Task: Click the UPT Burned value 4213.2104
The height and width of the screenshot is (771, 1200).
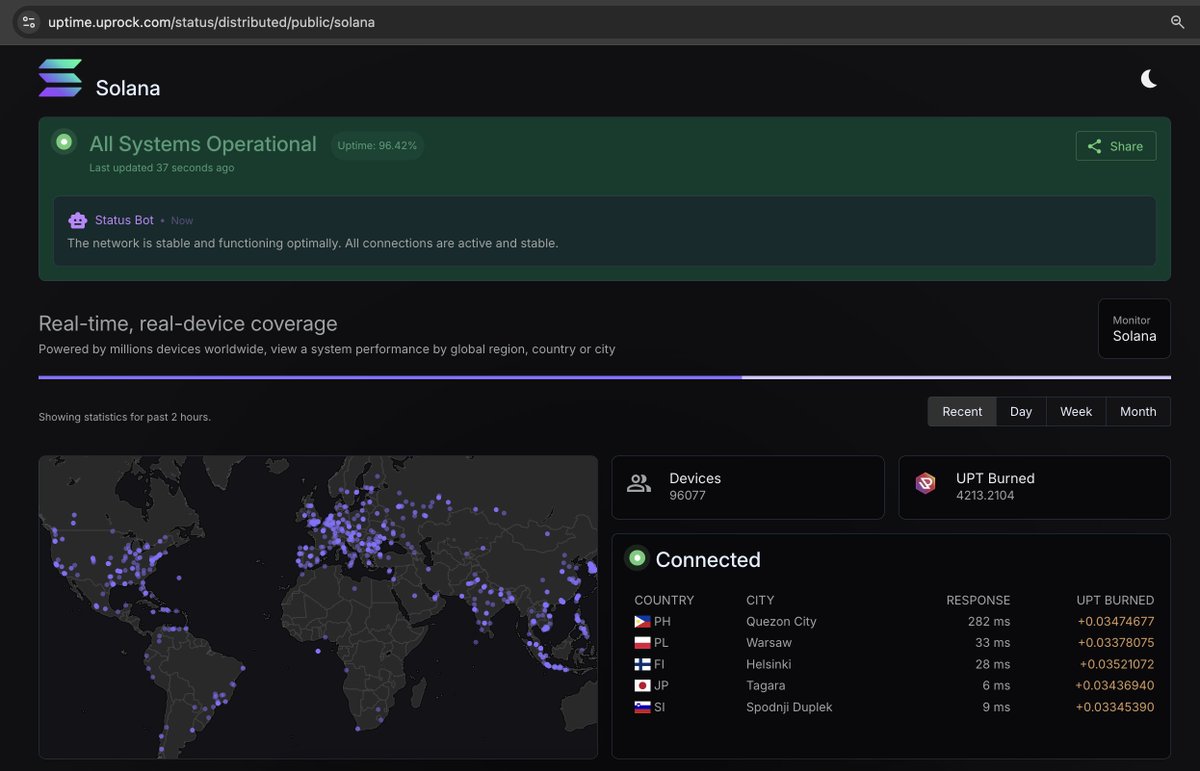Action: 985,495
